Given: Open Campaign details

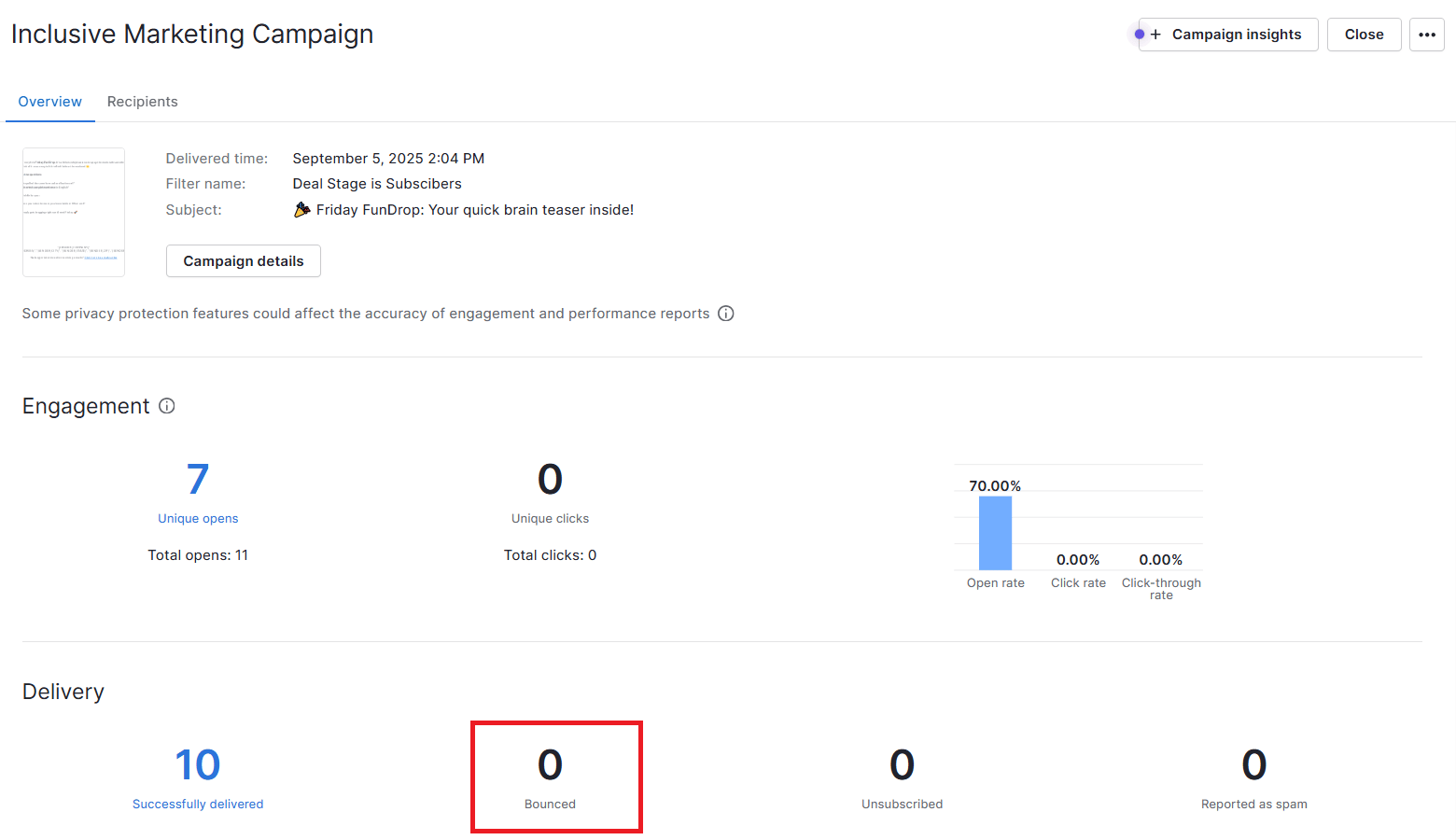Looking at the screenshot, I should point(243,260).
